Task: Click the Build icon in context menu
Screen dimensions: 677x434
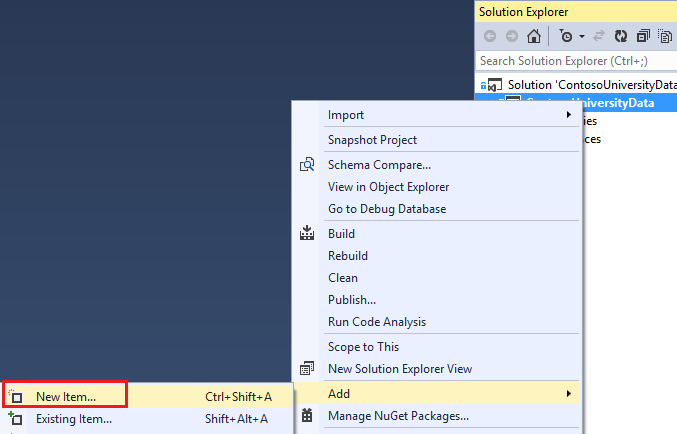Action: [307, 234]
